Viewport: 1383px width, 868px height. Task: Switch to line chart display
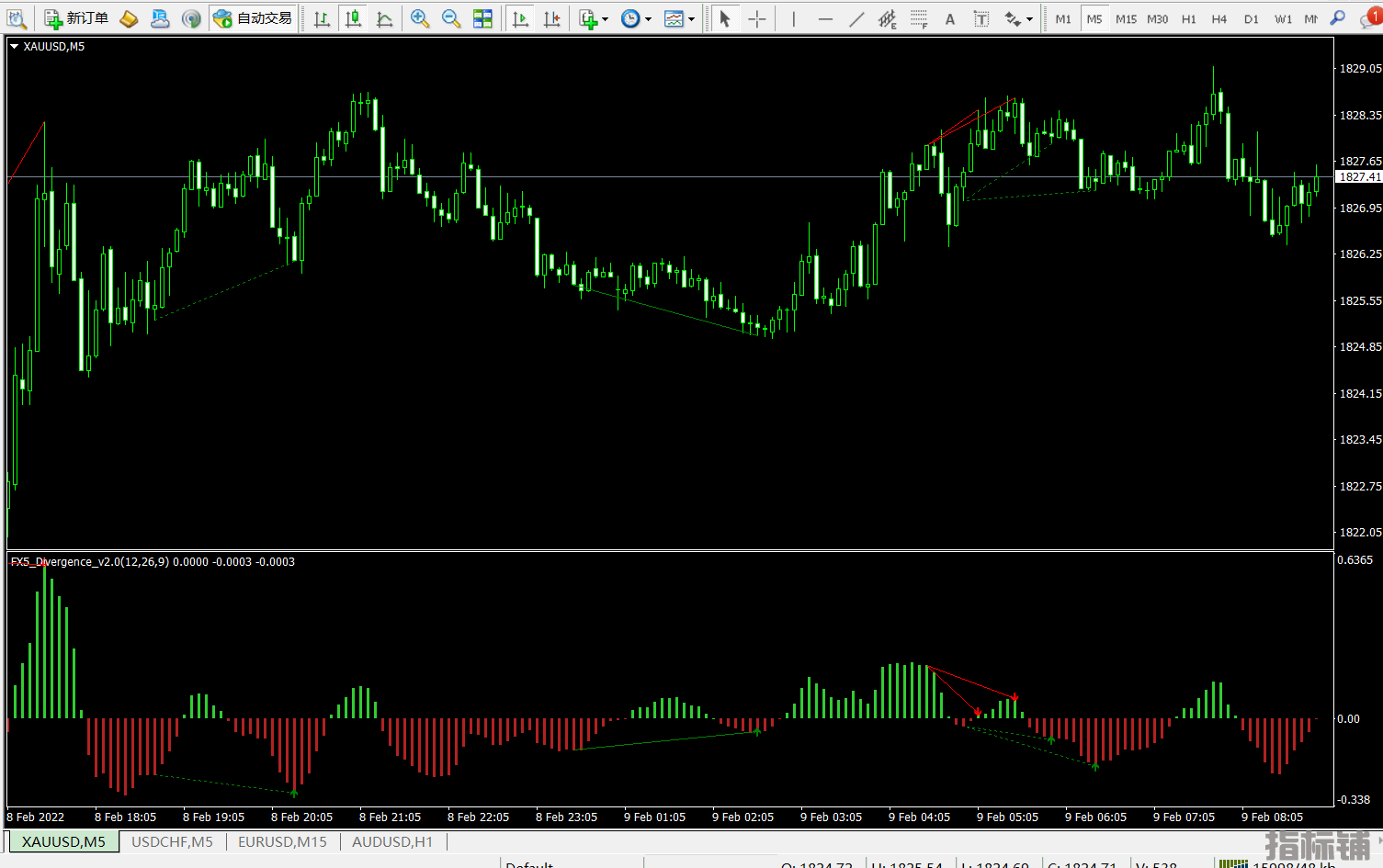[384, 18]
